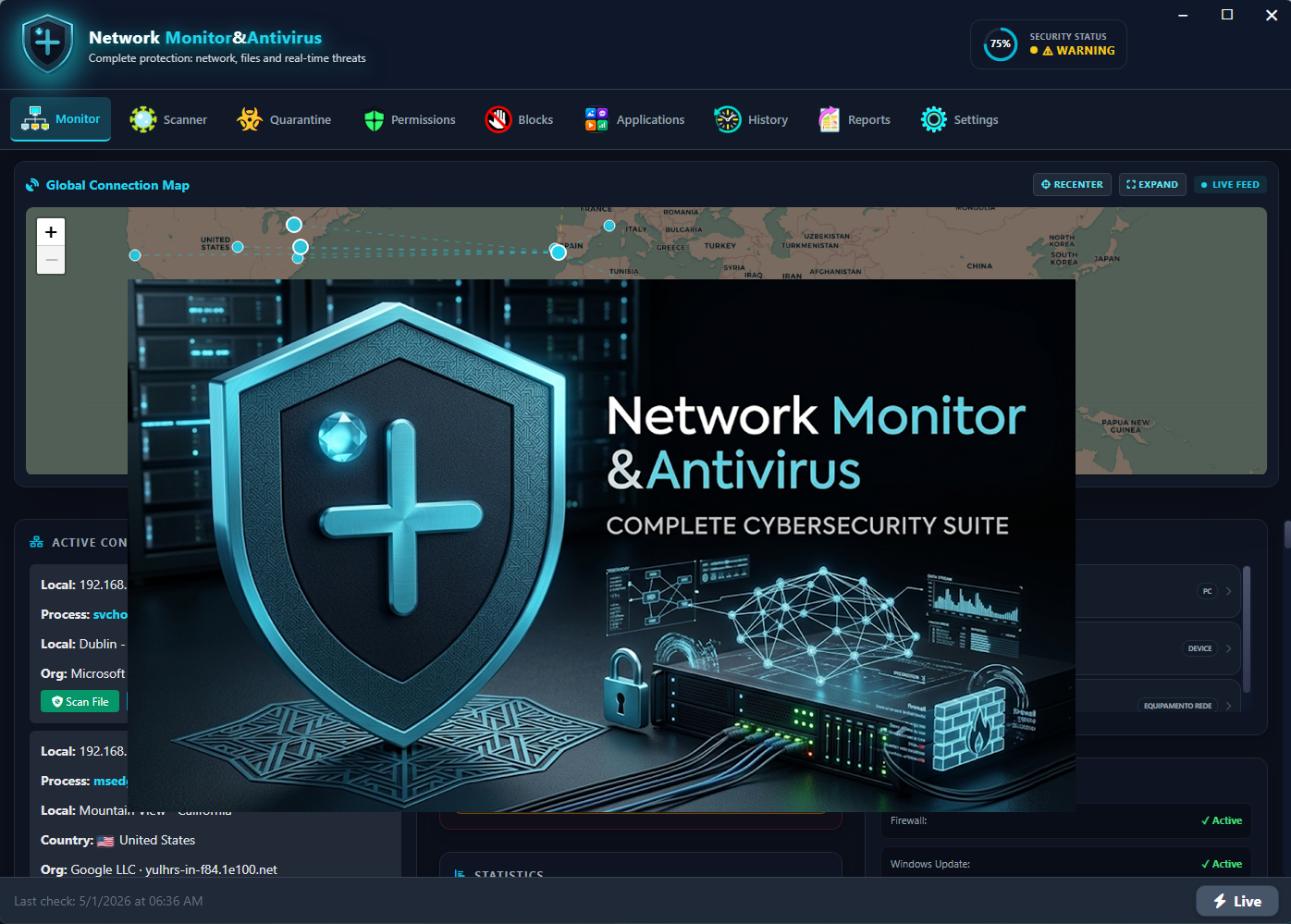Expand the PC device row chevron
1291x924 pixels.
click(1228, 591)
